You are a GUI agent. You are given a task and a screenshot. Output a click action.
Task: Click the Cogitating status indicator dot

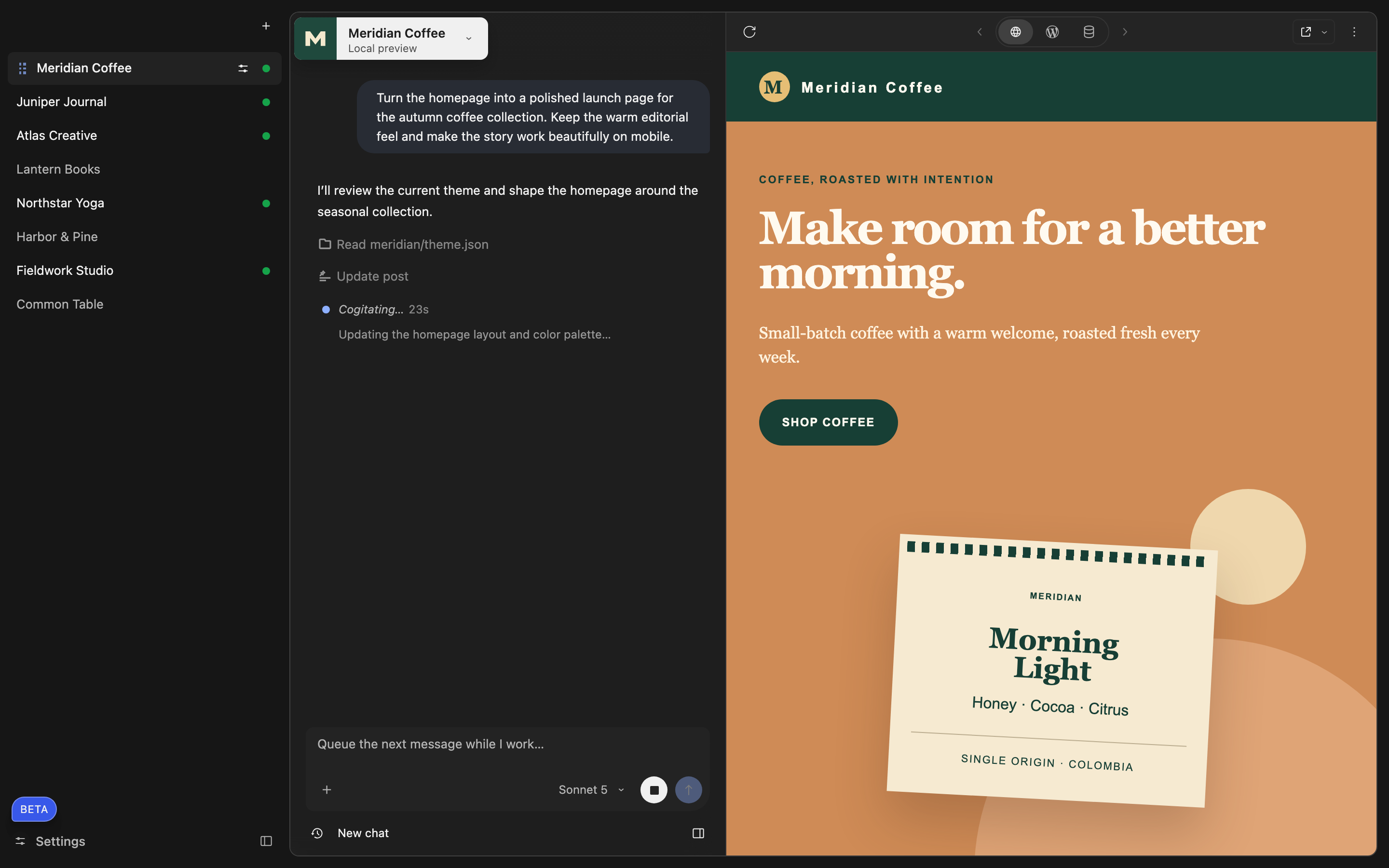pos(326,310)
